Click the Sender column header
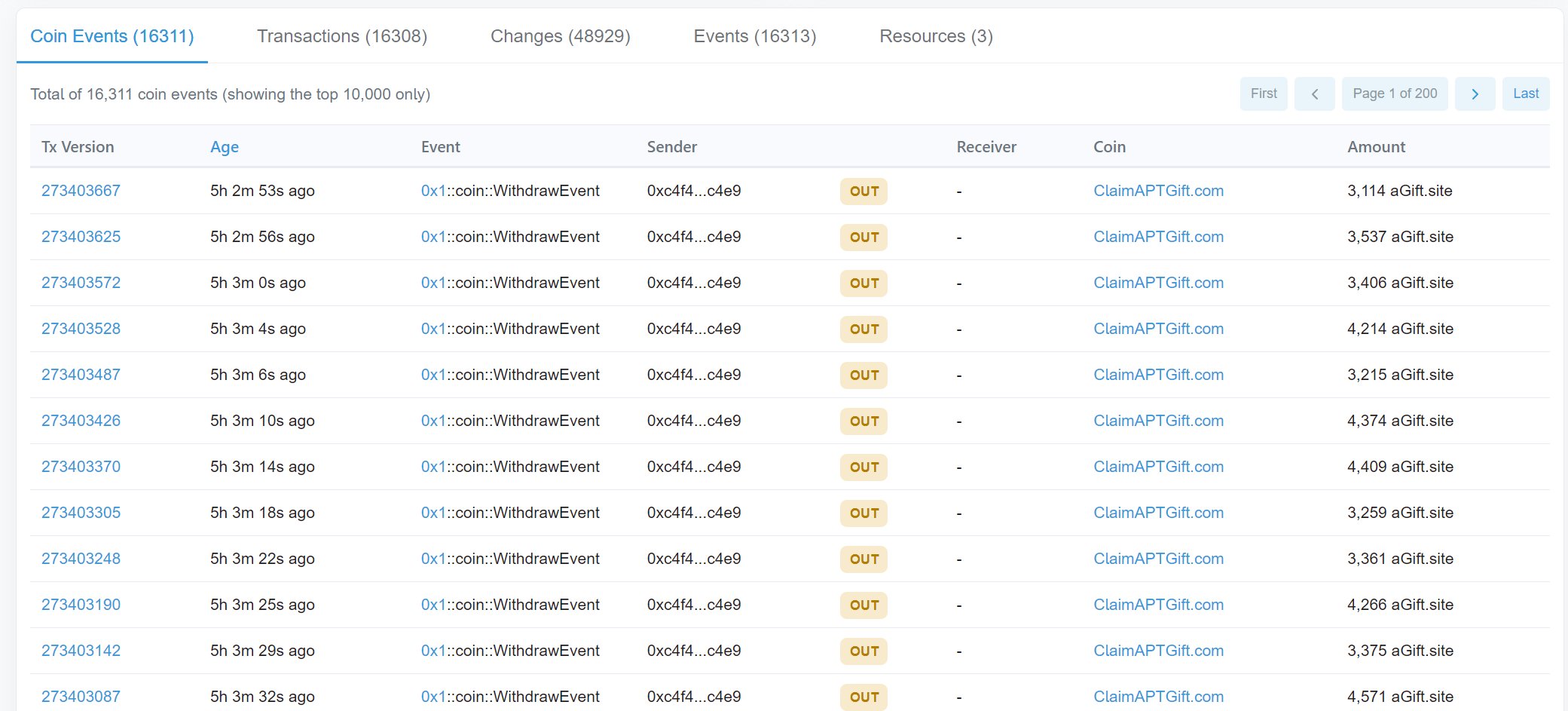Screen dimensions: 1568x711 pyautogui.click(x=672, y=147)
